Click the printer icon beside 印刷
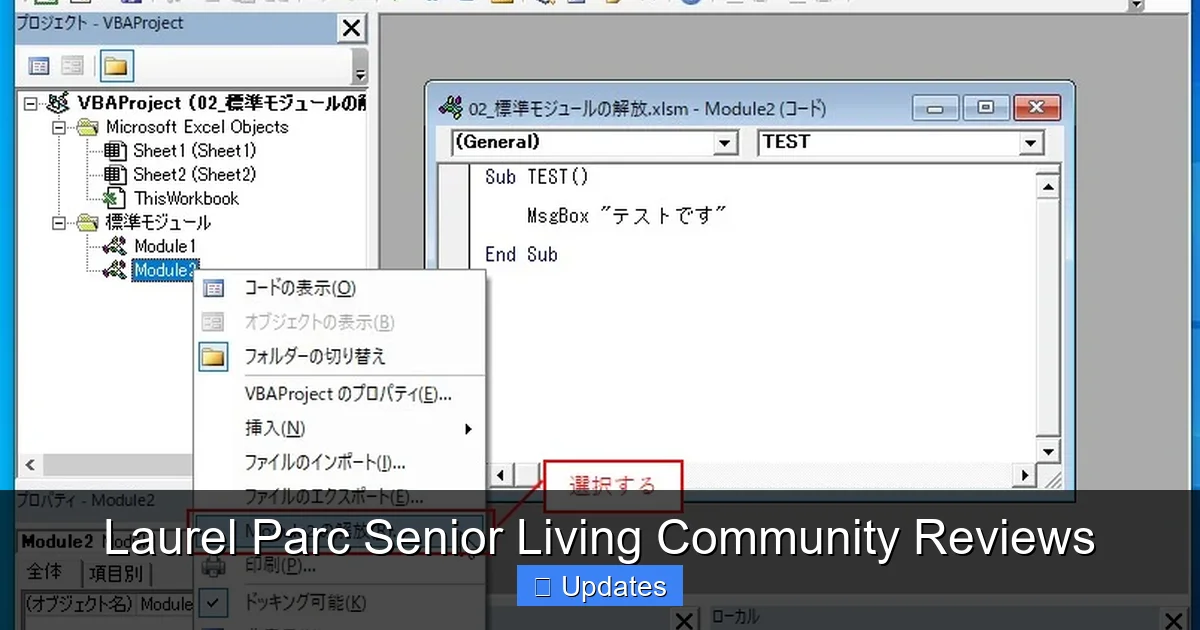The image size is (1200, 630). click(213, 566)
